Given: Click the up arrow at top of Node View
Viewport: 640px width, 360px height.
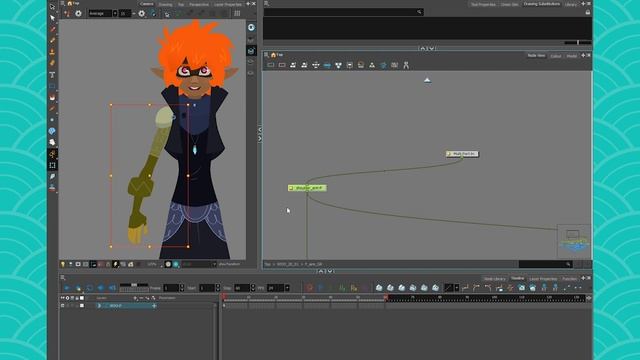Looking at the screenshot, I should (x=427, y=80).
